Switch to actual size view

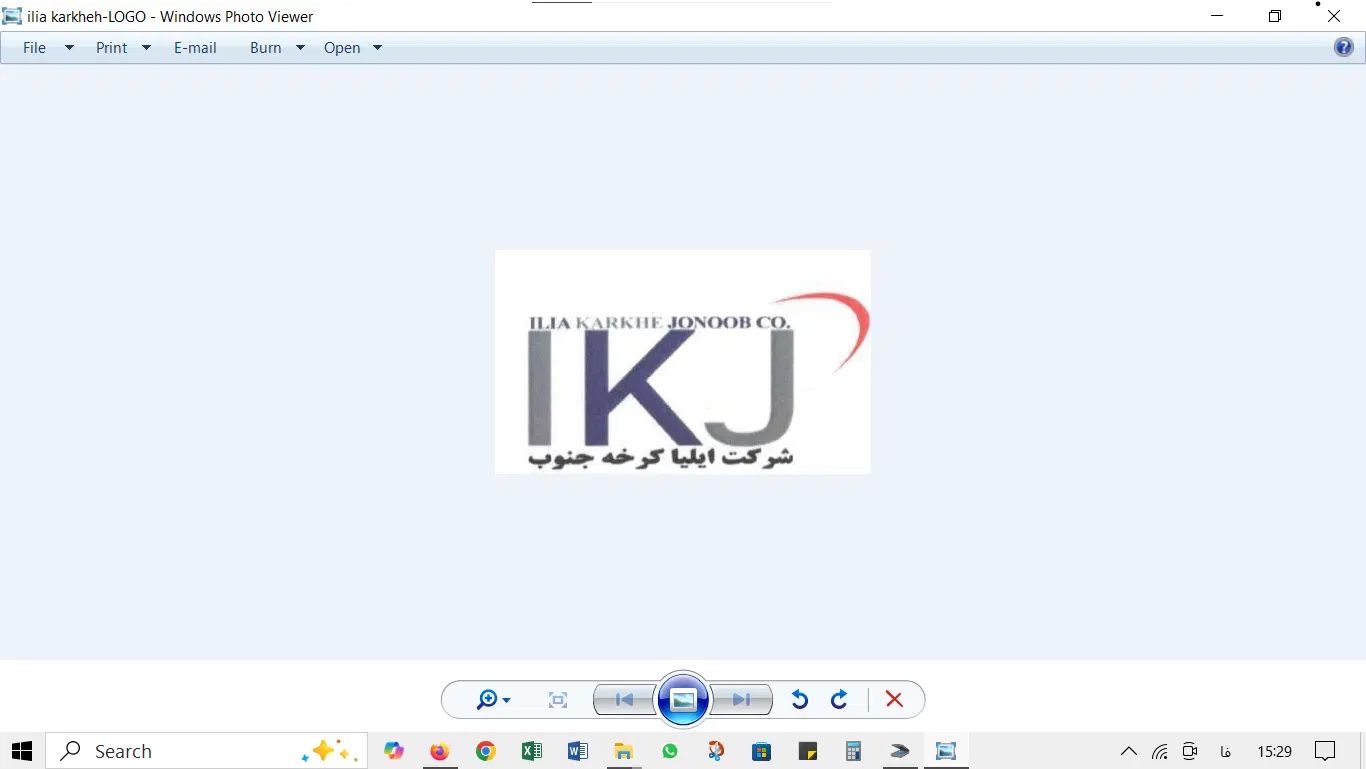click(x=558, y=700)
